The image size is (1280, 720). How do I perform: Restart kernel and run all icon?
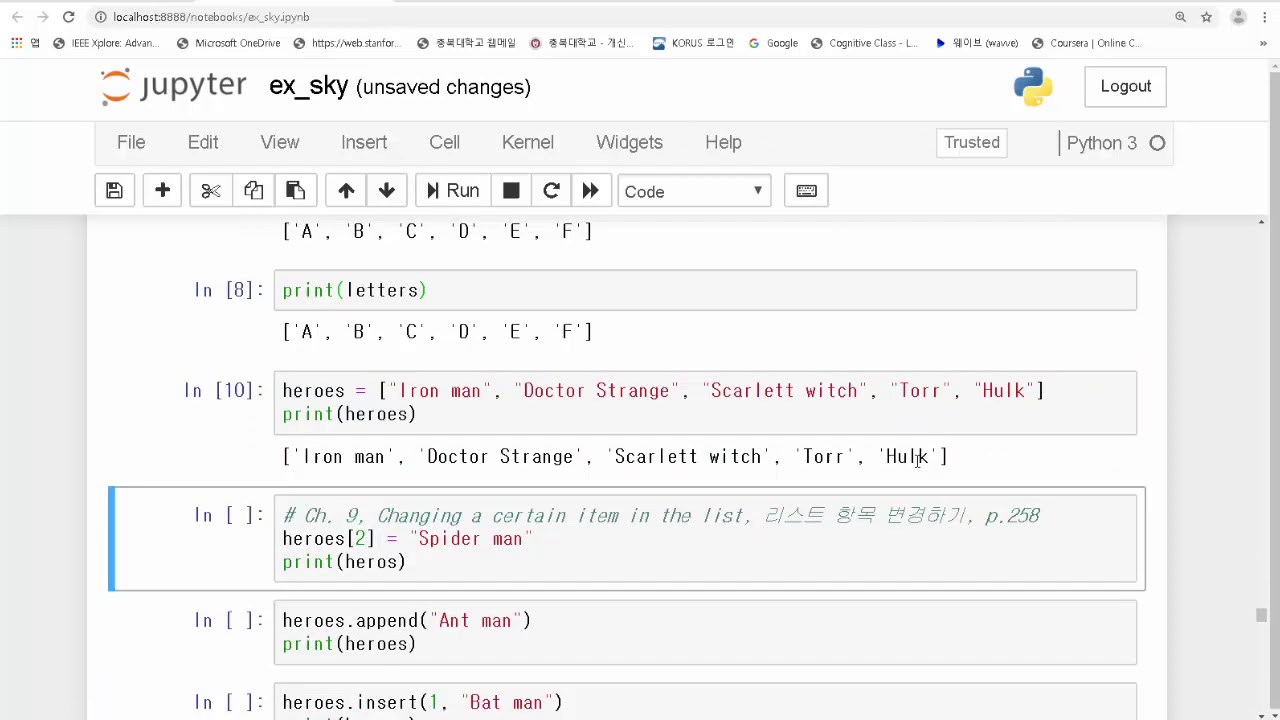[x=590, y=191]
